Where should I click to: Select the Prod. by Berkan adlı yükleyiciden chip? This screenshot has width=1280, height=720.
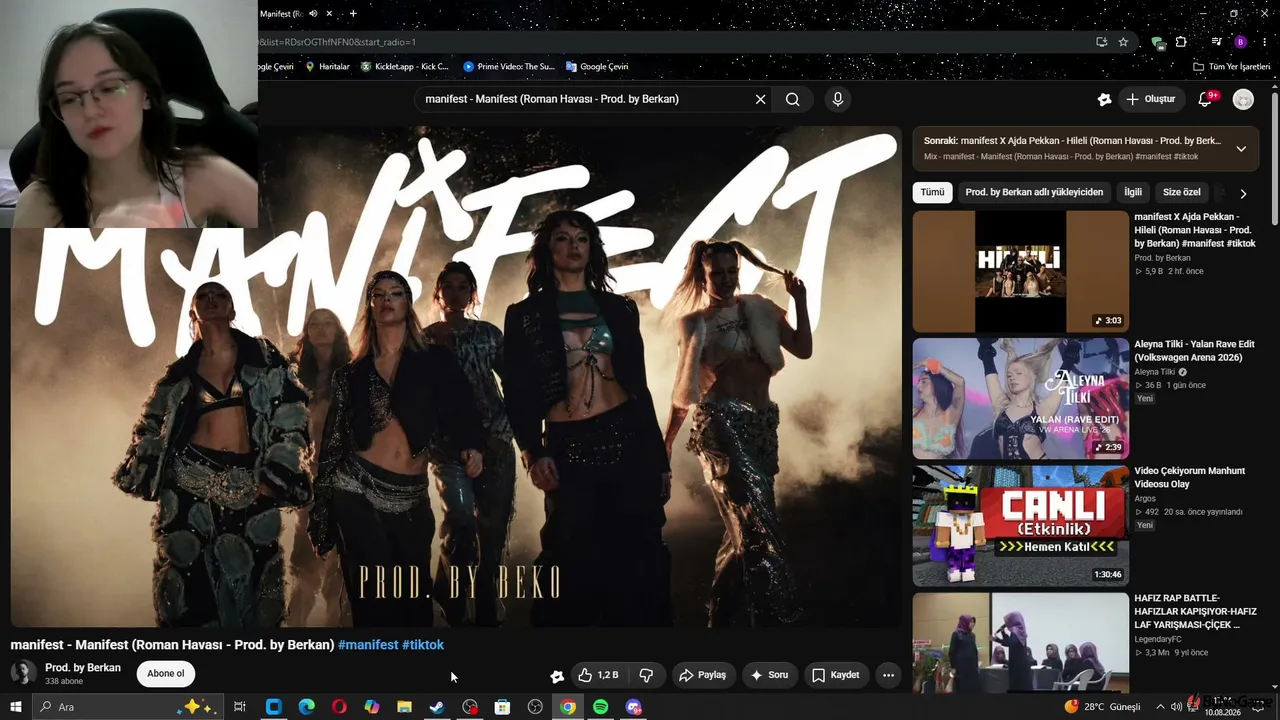[1034, 192]
